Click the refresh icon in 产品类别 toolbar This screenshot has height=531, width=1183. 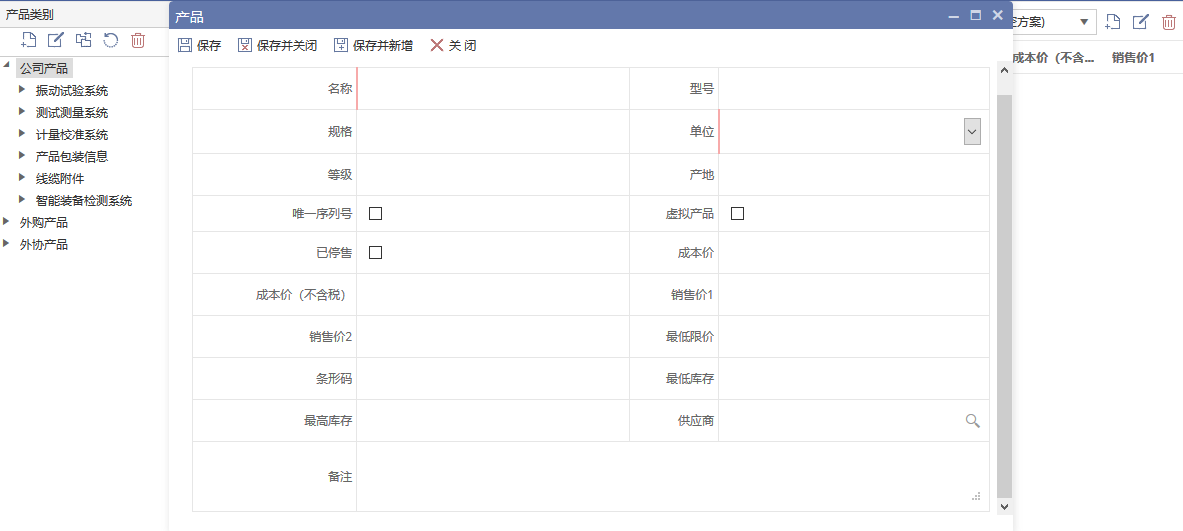tap(111, 40)
